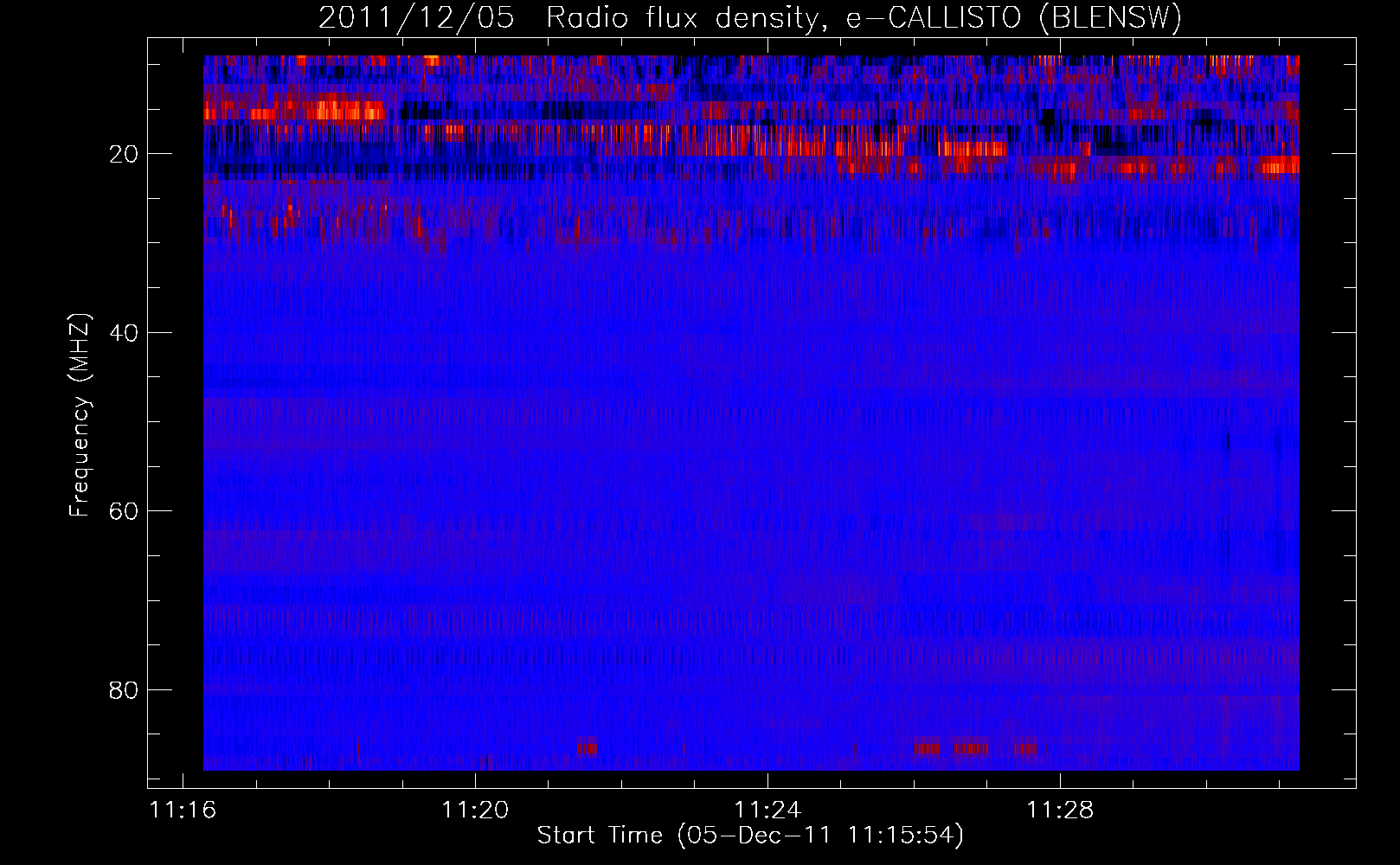The width and height of the screenshot is (1400, 865).
Task: Click the time tick label '11:20'
Action: click(475, 811)
